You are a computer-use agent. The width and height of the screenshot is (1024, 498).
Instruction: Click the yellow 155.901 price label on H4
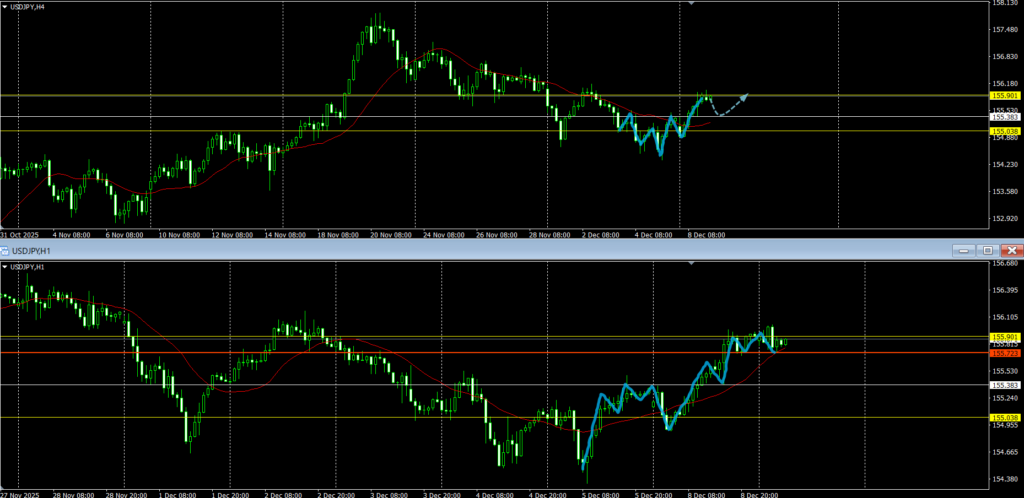(1004, 96)
